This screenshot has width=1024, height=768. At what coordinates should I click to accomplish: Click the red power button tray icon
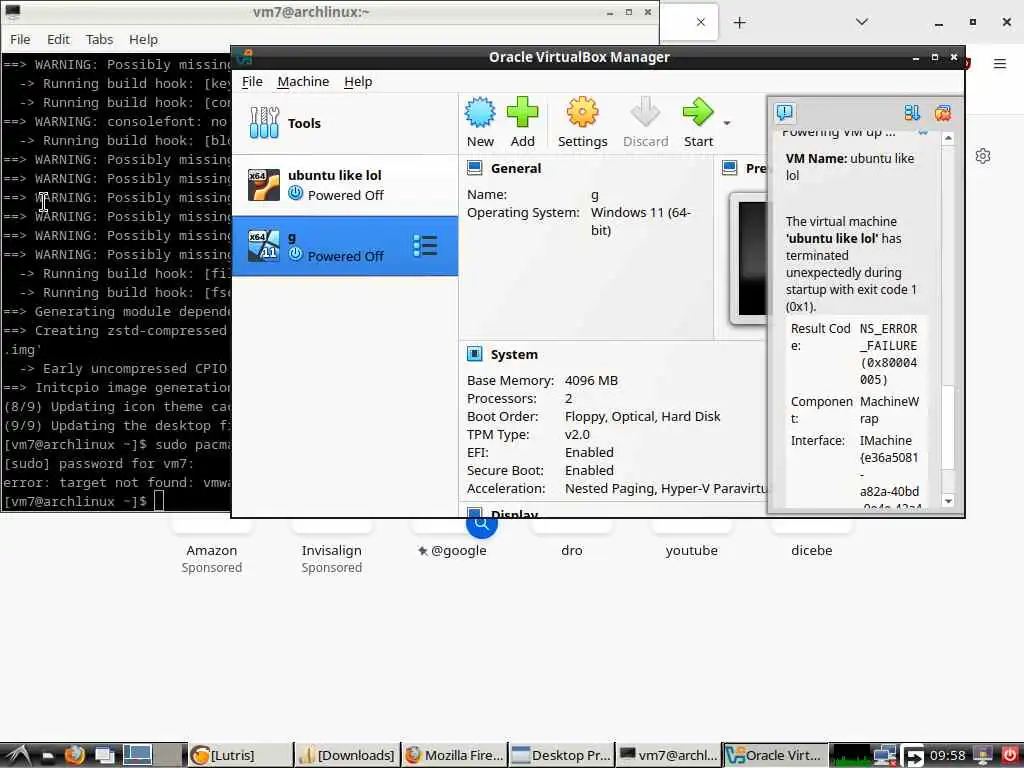tap(1010, 756)
